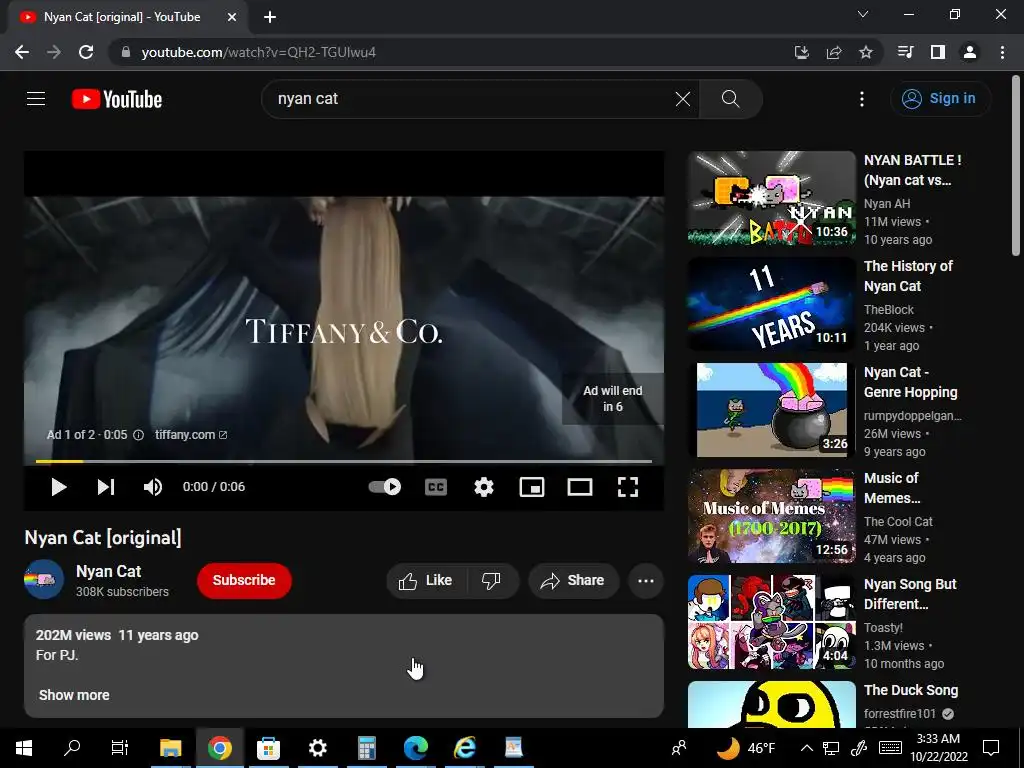This screenshot has height=768, width=1024.
Task: Subscribe to the Nyan Cat channel
Action: 244,581
